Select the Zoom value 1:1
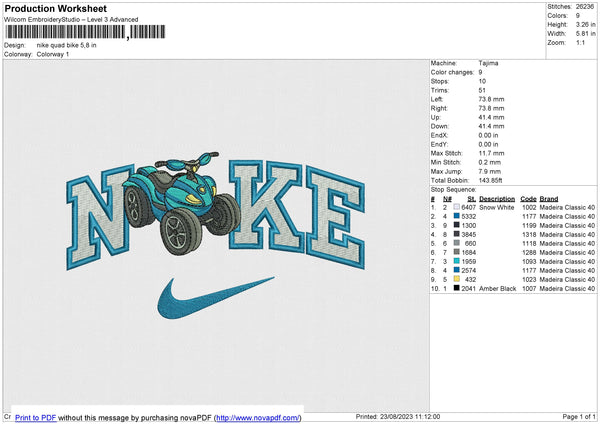 [x=580, y=42]
